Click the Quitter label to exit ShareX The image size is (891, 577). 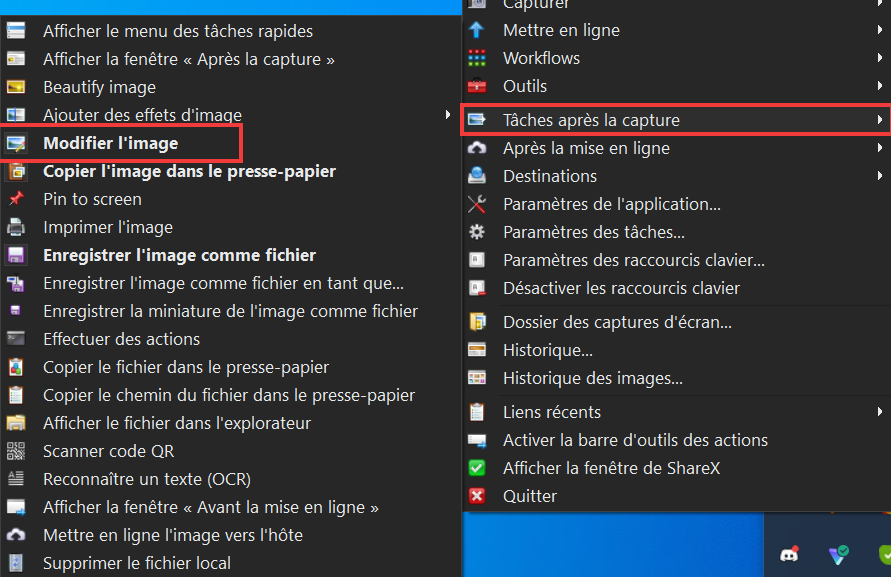click(x=530, y=496)
